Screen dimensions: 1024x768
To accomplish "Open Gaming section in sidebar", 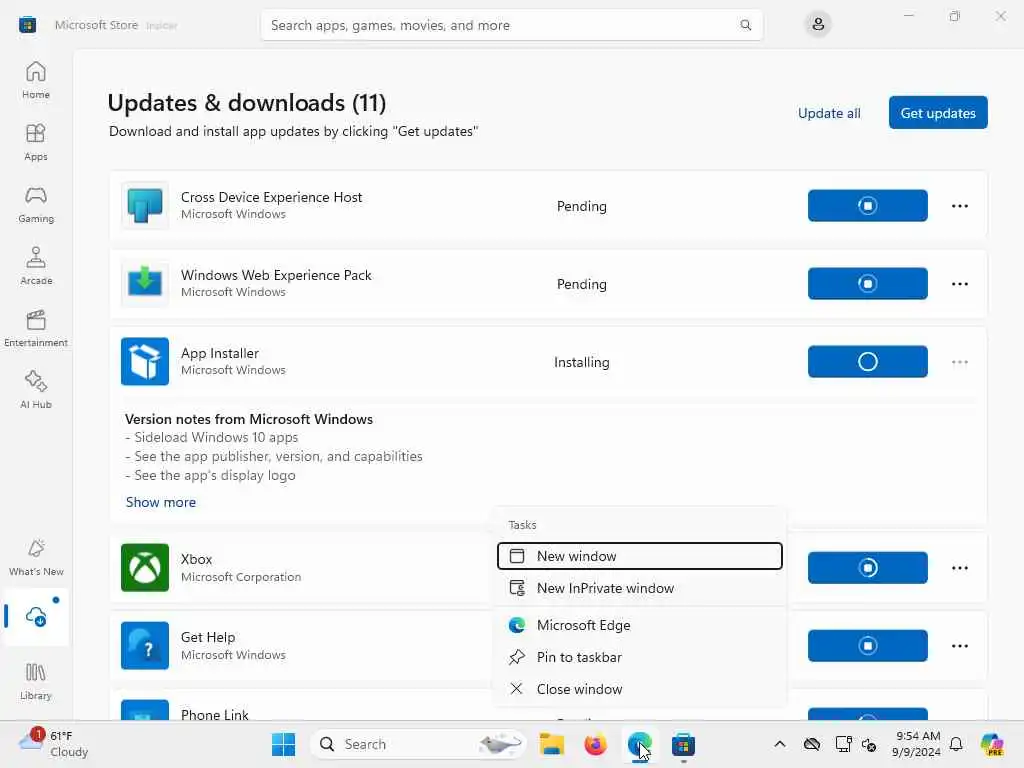I will pyautogui.click(x=36, y=204).
